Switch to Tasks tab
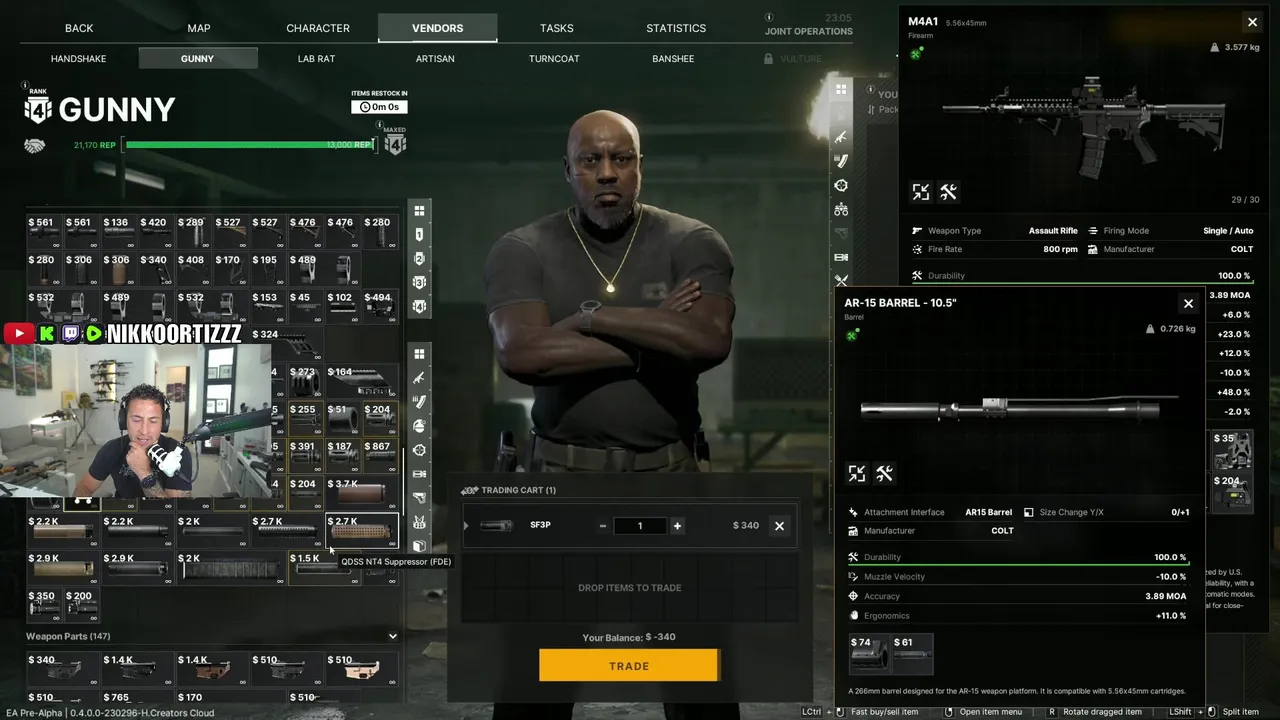The width and height of the screenshot is (1280, 720). click(557, 28)
